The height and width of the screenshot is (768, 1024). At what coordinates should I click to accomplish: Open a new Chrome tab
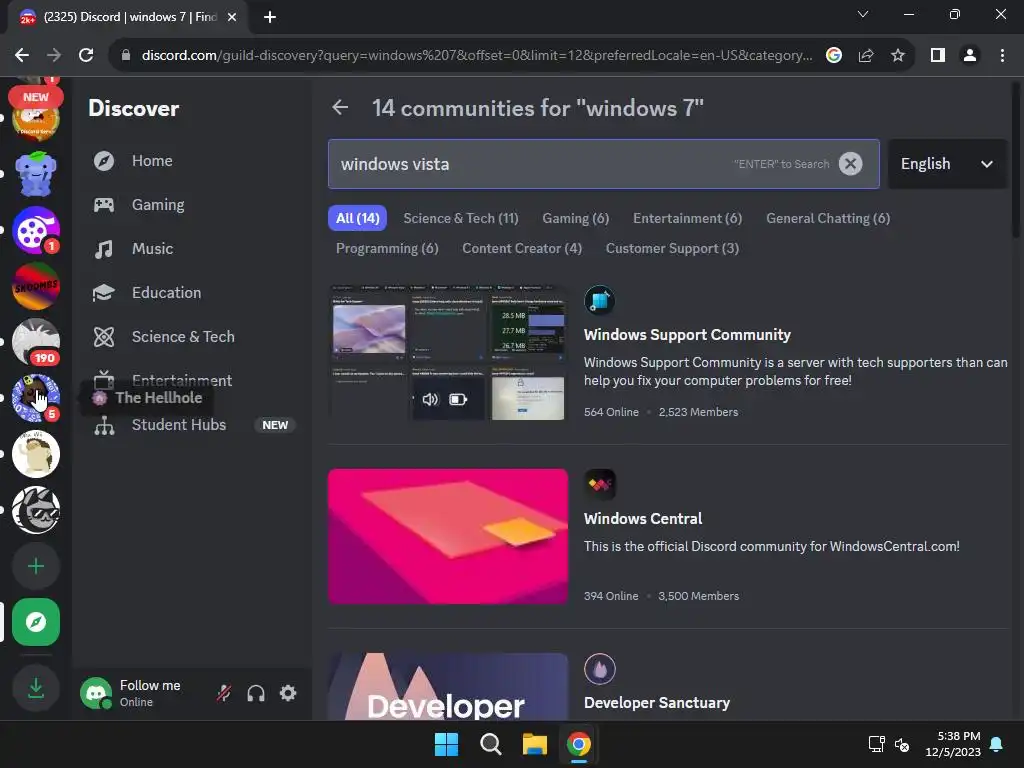[270, 17]
